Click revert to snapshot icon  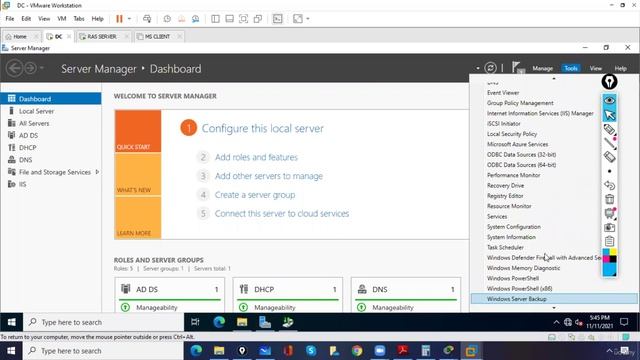pyautogui.click(x=182, y=19)
